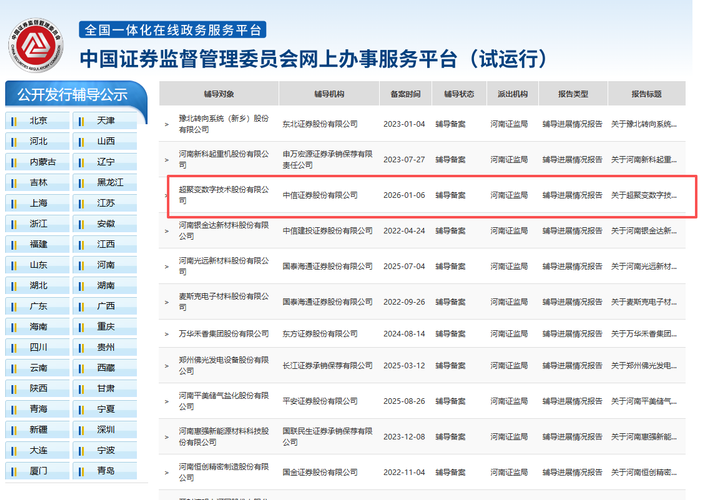727x500 pixels.
Task: Select 安徽 region
Action: tap(105, 224)
